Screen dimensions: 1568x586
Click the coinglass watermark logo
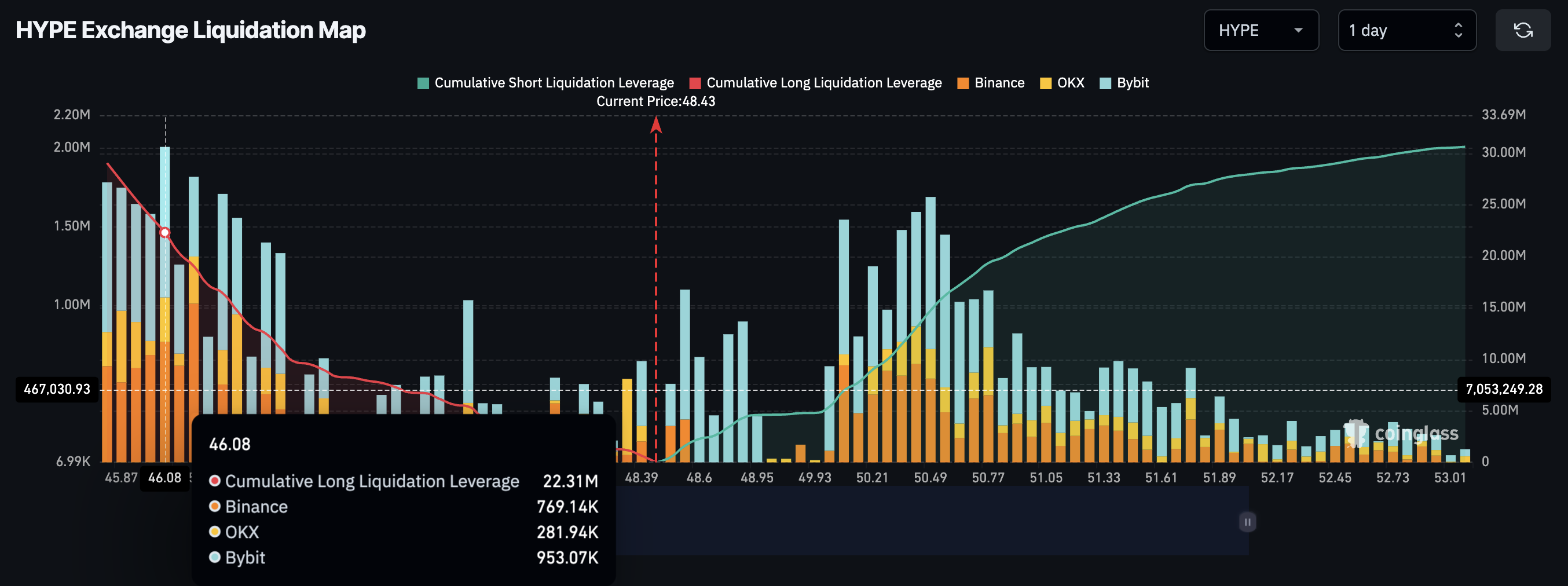[1400, 433]
